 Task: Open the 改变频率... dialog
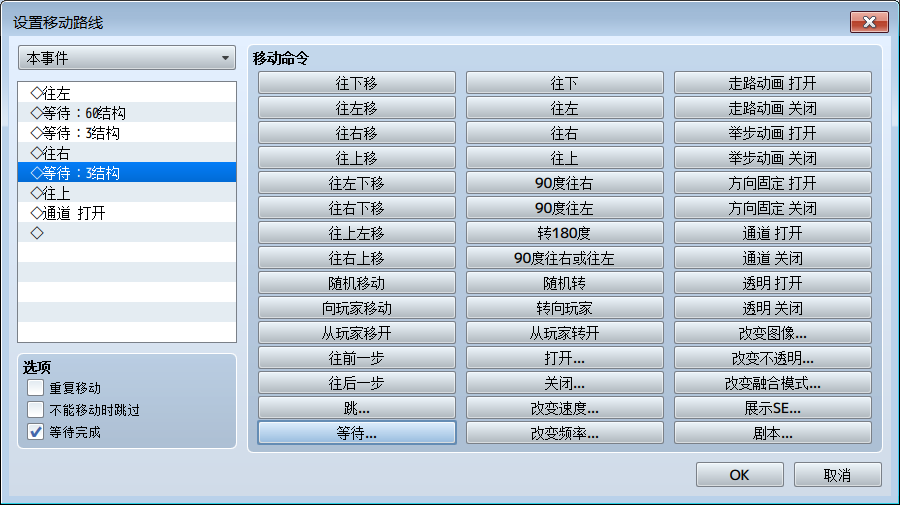(x=564, y=433)
